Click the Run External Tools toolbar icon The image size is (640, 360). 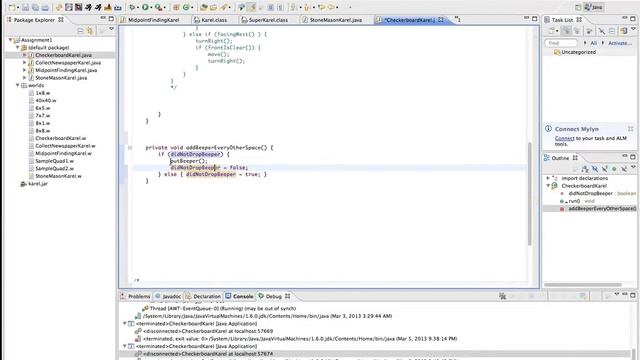[x=158, y=7]
